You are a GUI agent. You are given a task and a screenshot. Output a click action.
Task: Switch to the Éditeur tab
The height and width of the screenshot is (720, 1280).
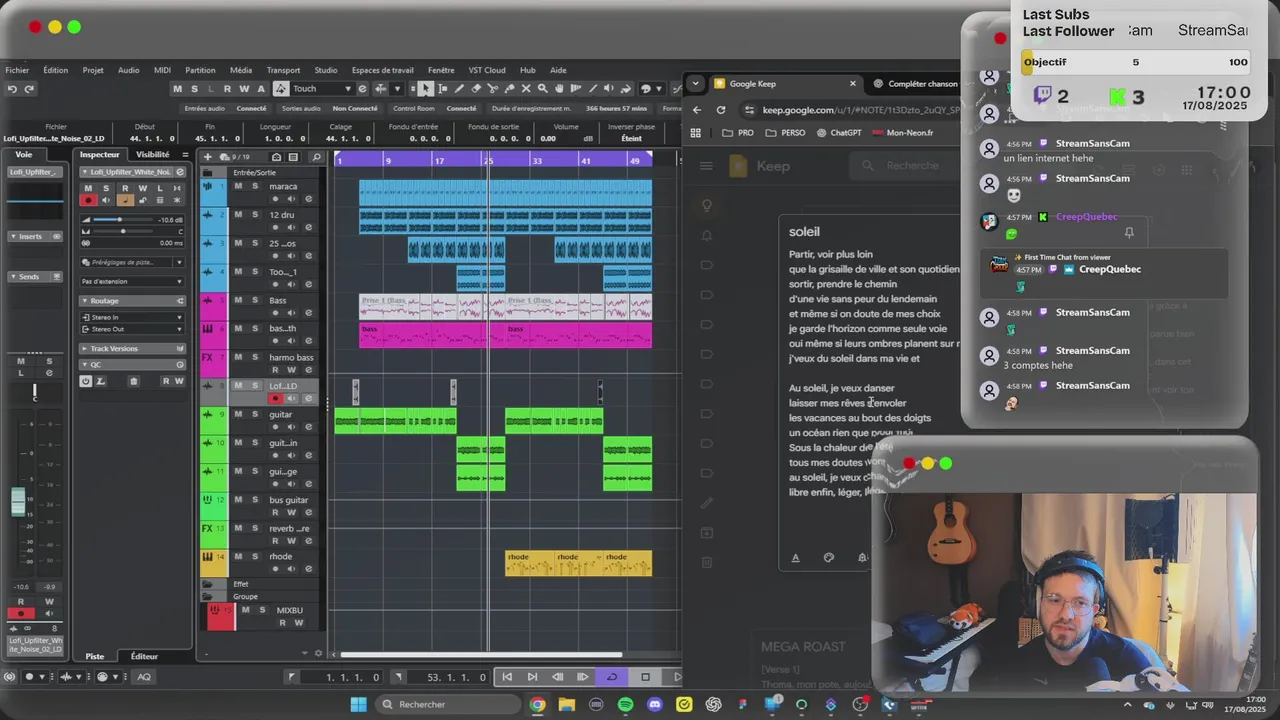click(x=144, y=656)
